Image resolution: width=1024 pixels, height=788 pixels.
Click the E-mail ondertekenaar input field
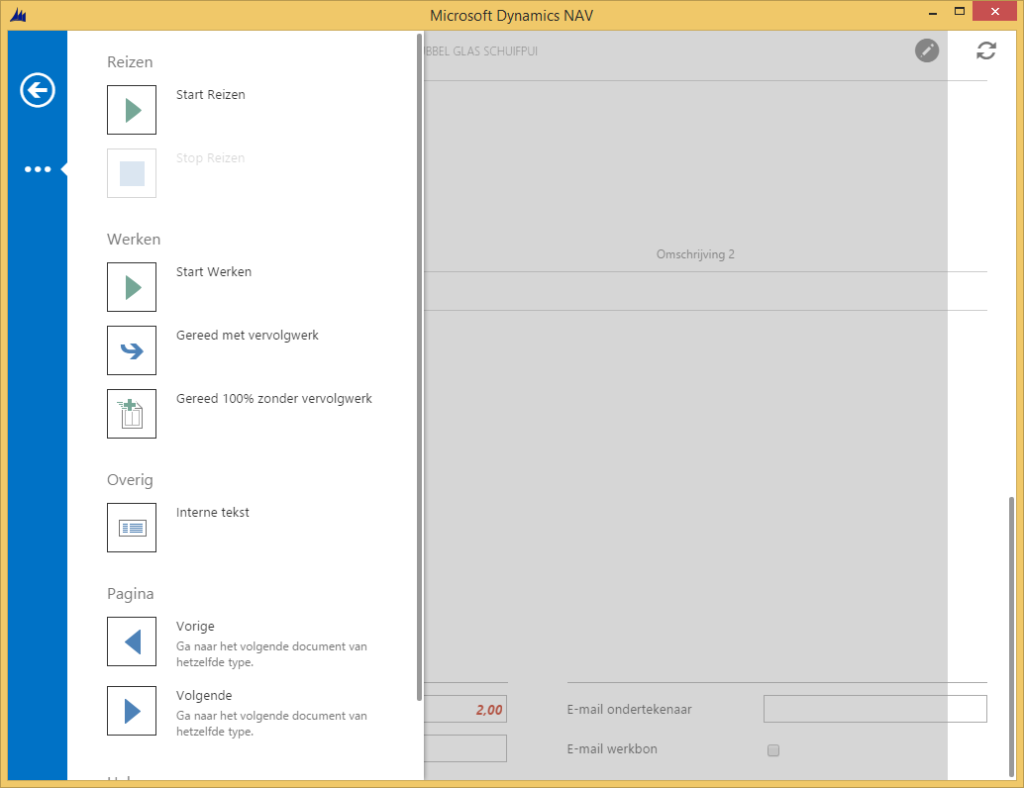(x=874, y=709)
